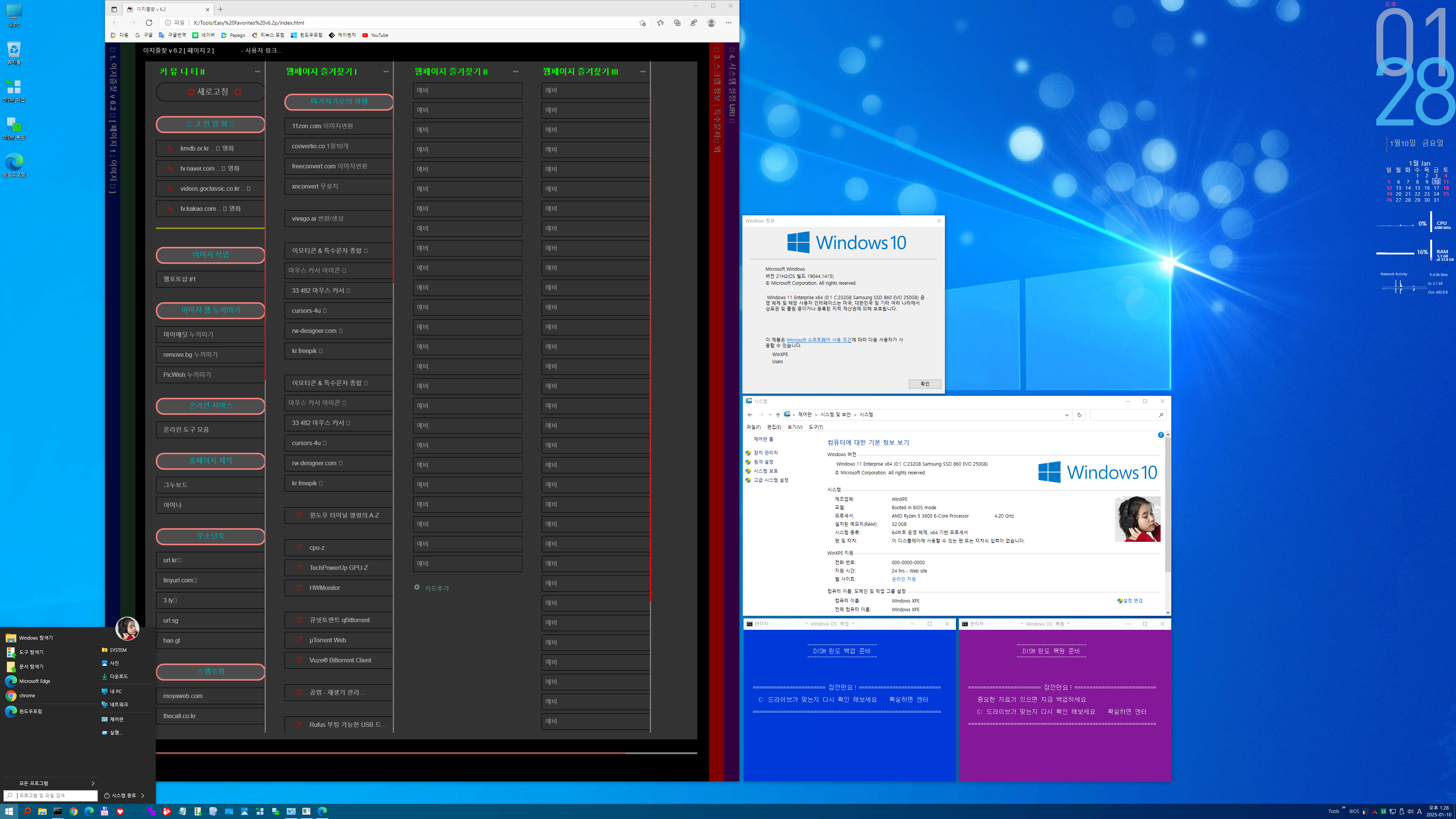Image resolution: width=1456 pixels, height=819 pixels.
Task: Launch DISM_백업 desktop shortcut
Action: point(14,91)
